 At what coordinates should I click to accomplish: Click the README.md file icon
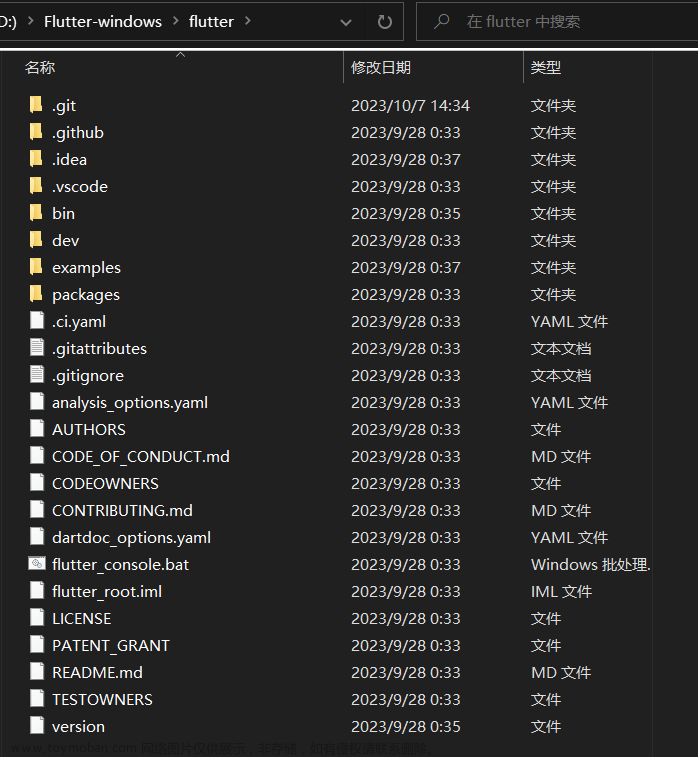(37, 672)
